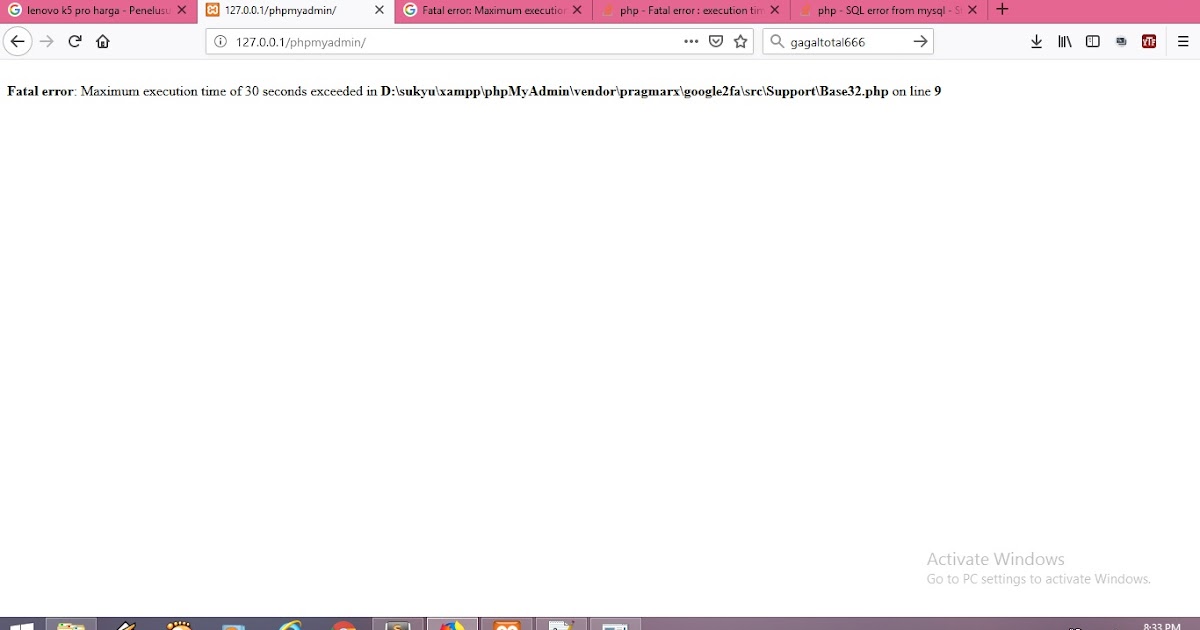Click the 8:33 PM taskbar clock

[1161, 626]
